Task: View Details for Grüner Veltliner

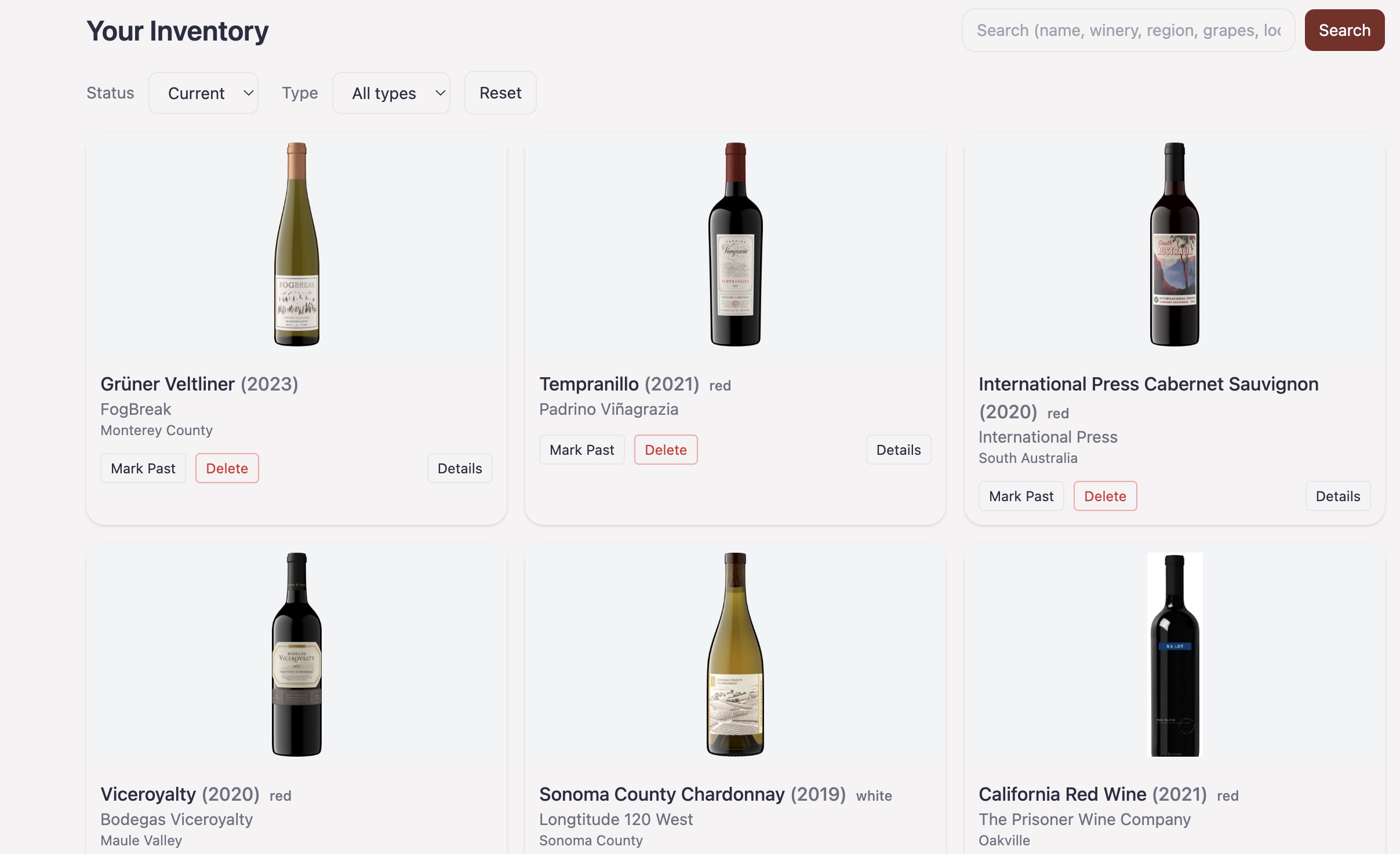Action: point(460,468)
